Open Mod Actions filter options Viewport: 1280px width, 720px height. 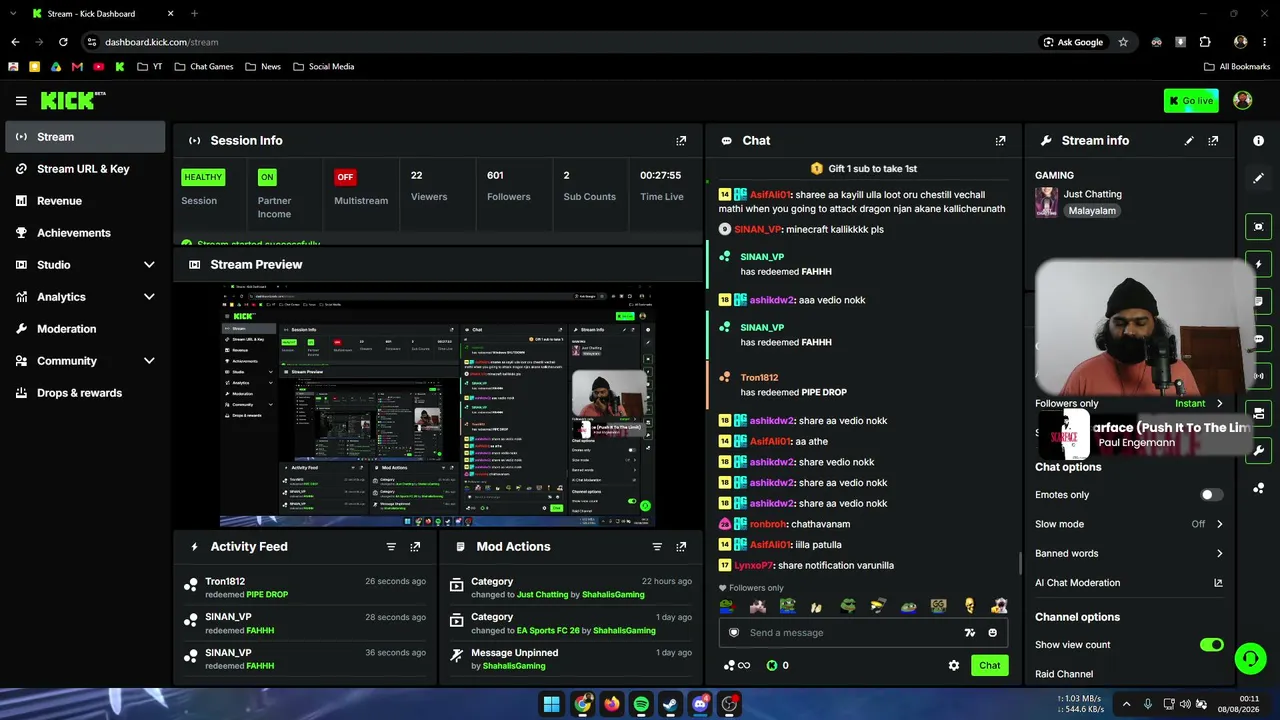point(657,547)
